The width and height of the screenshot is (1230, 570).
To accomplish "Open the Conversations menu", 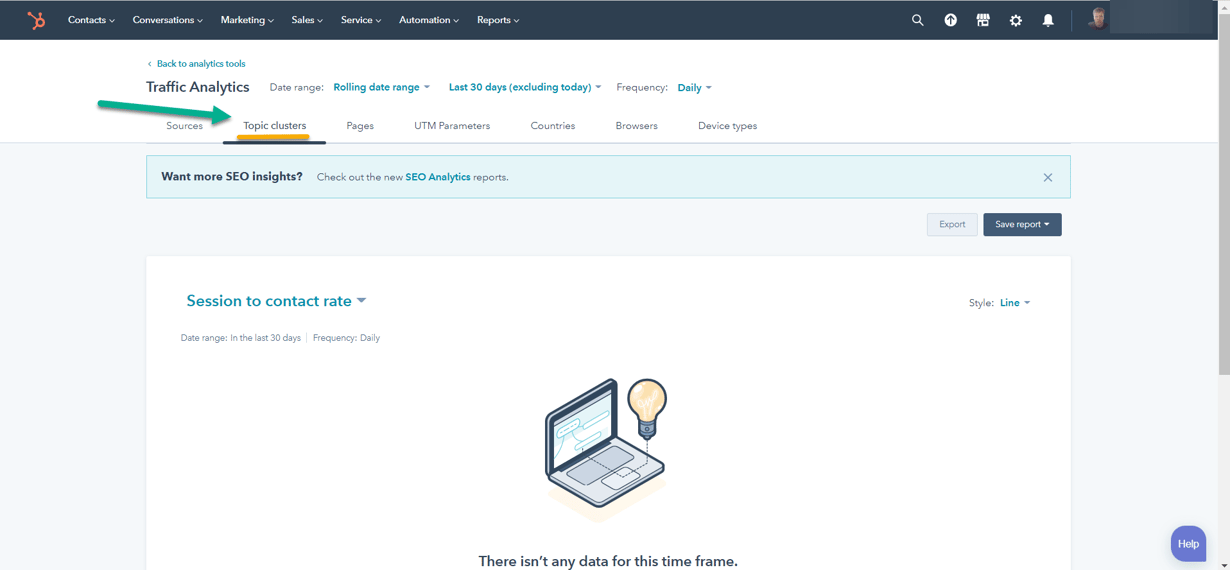I will 167,20.
